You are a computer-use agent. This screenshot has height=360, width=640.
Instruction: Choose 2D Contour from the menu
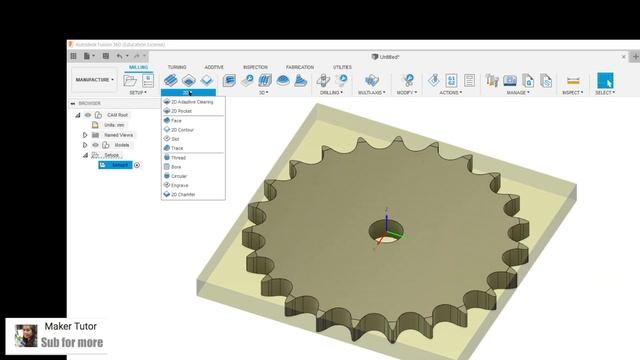click(193, 130)
